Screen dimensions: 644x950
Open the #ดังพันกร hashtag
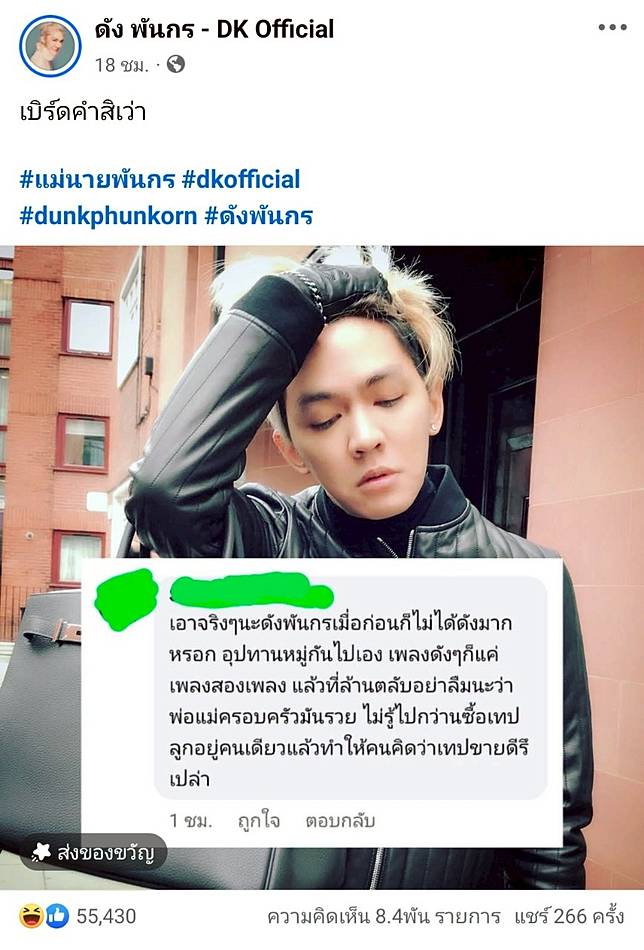259,216
